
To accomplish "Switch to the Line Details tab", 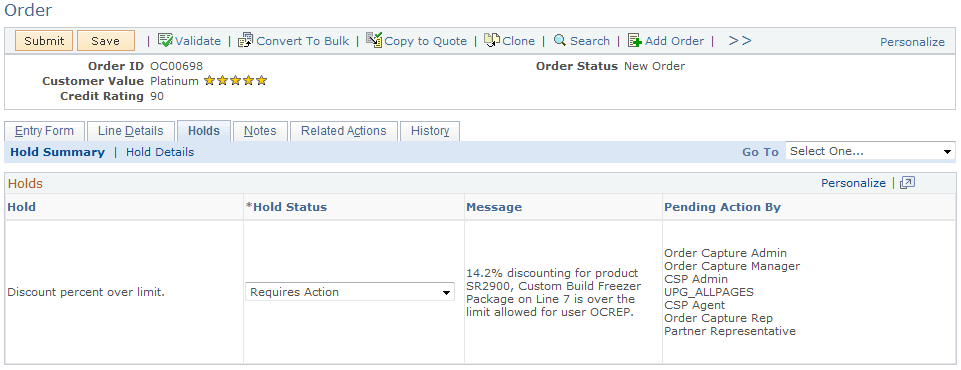I will 131,131.
